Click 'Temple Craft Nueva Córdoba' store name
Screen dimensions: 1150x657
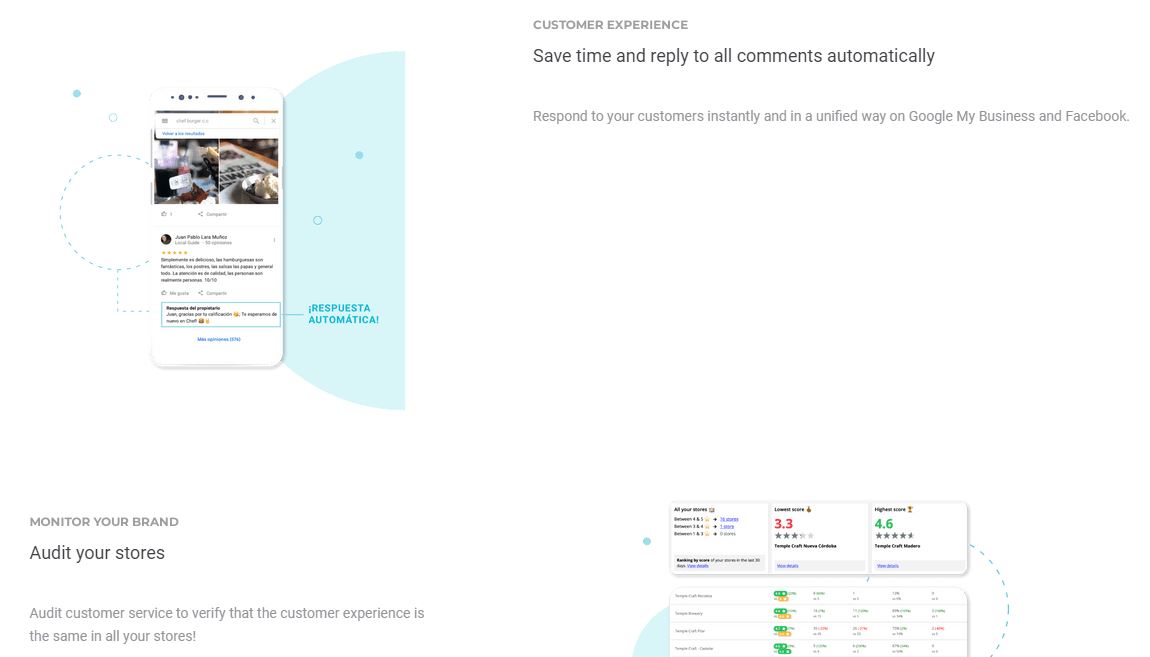tap(805, 546)
